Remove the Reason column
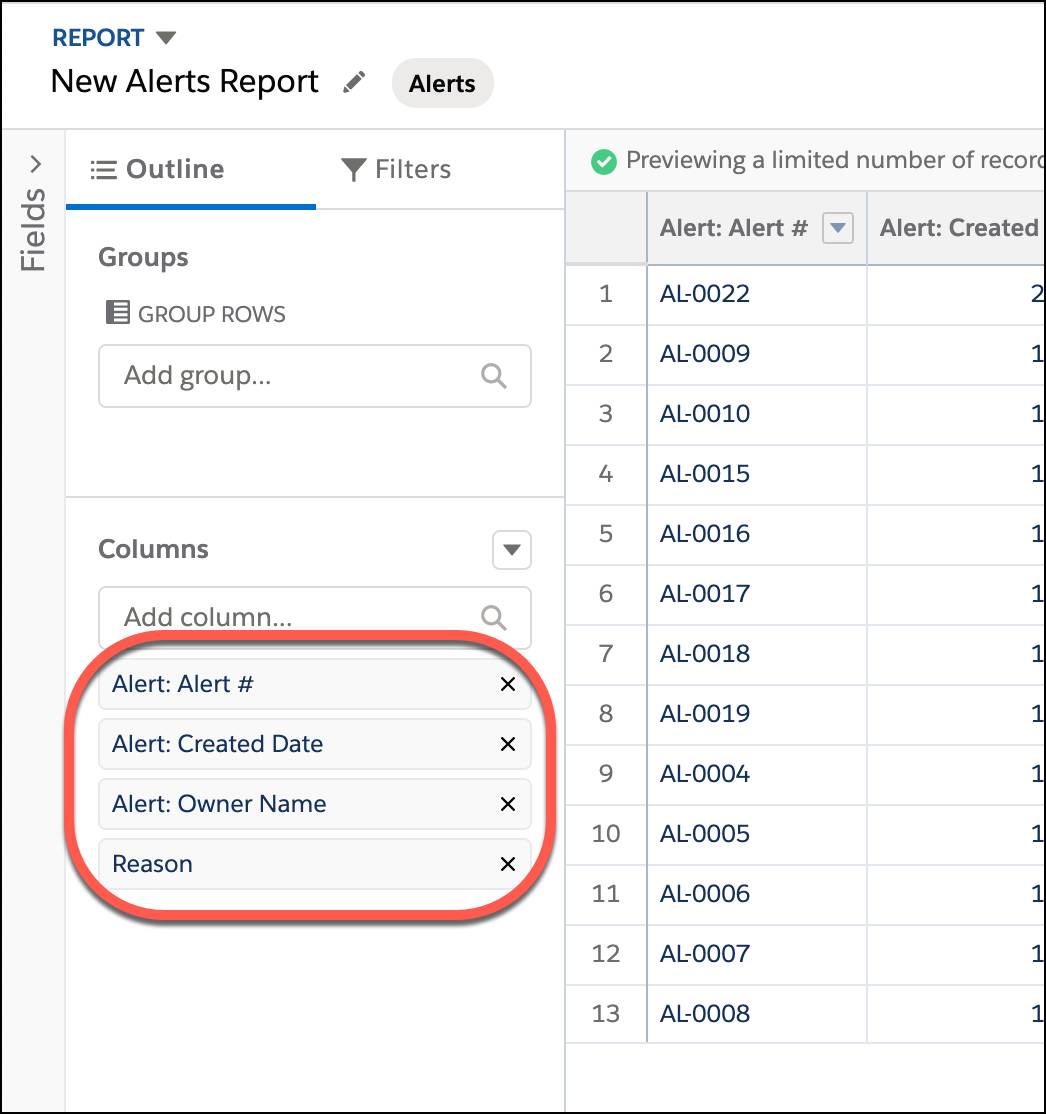1046x1114 pixels. (507, 864)
